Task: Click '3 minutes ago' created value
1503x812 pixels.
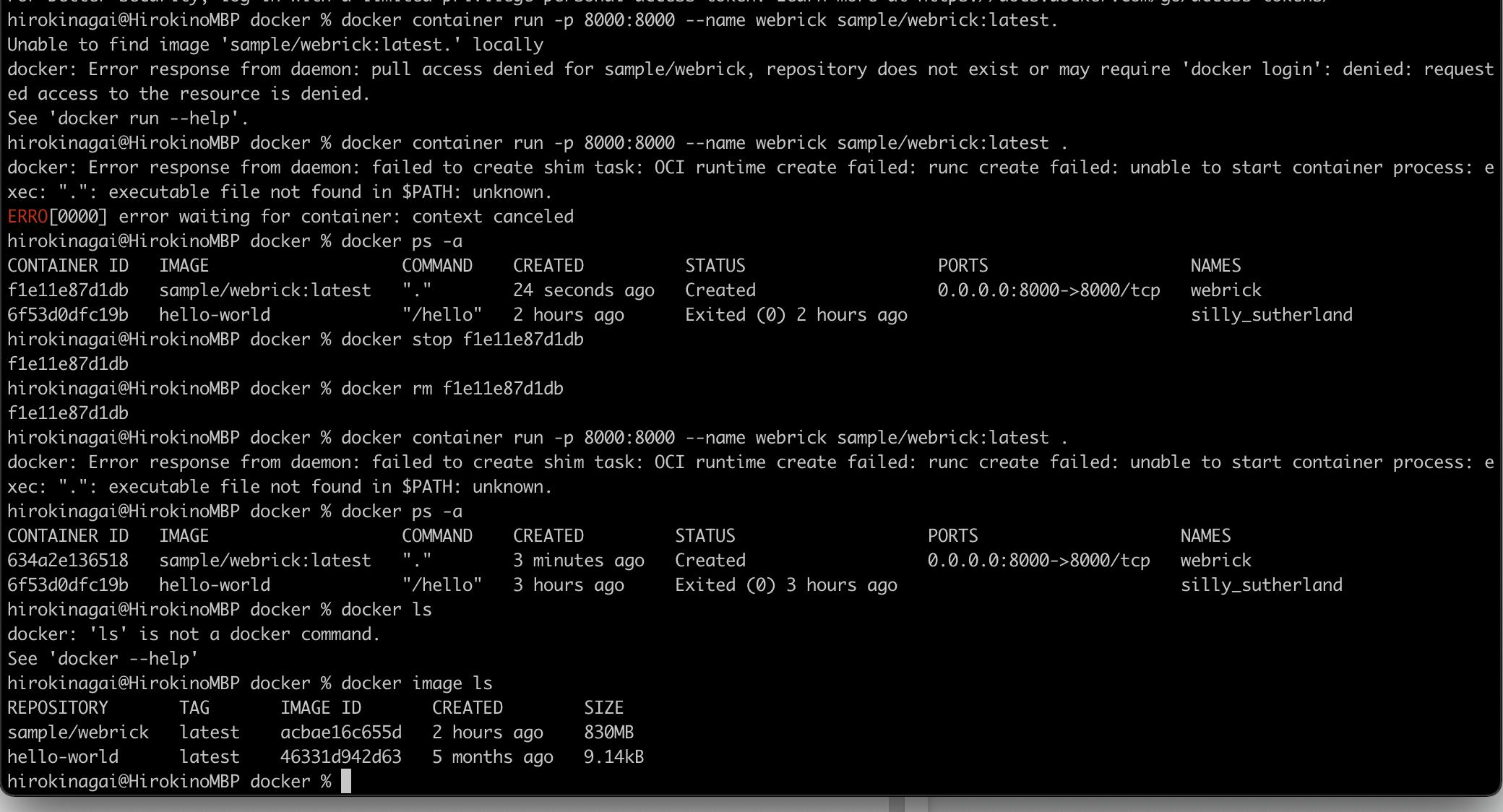Action: click(x=579, y=561)
